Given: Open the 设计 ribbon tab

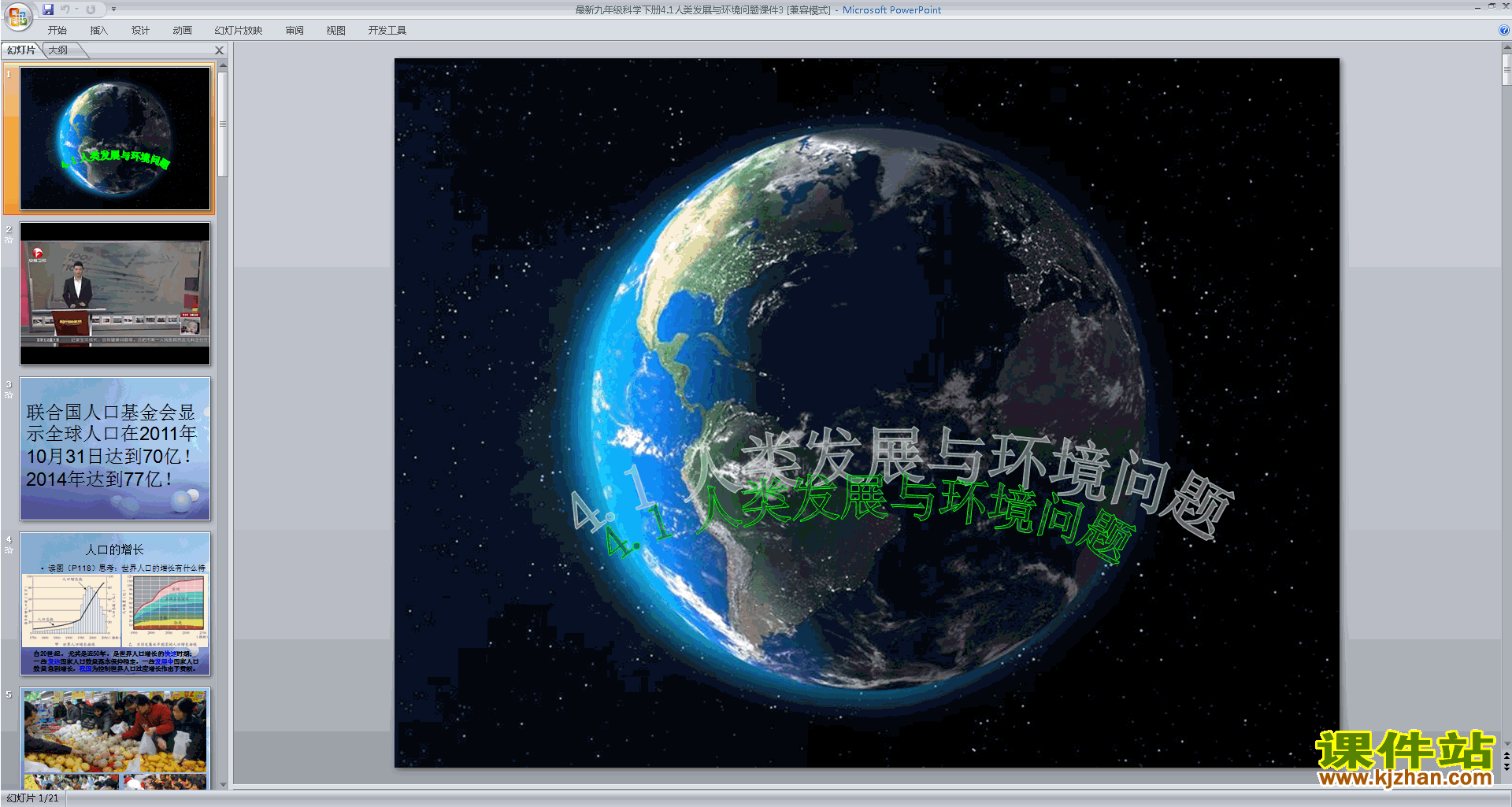Looking at the screenshot, I should pos(140,31).
